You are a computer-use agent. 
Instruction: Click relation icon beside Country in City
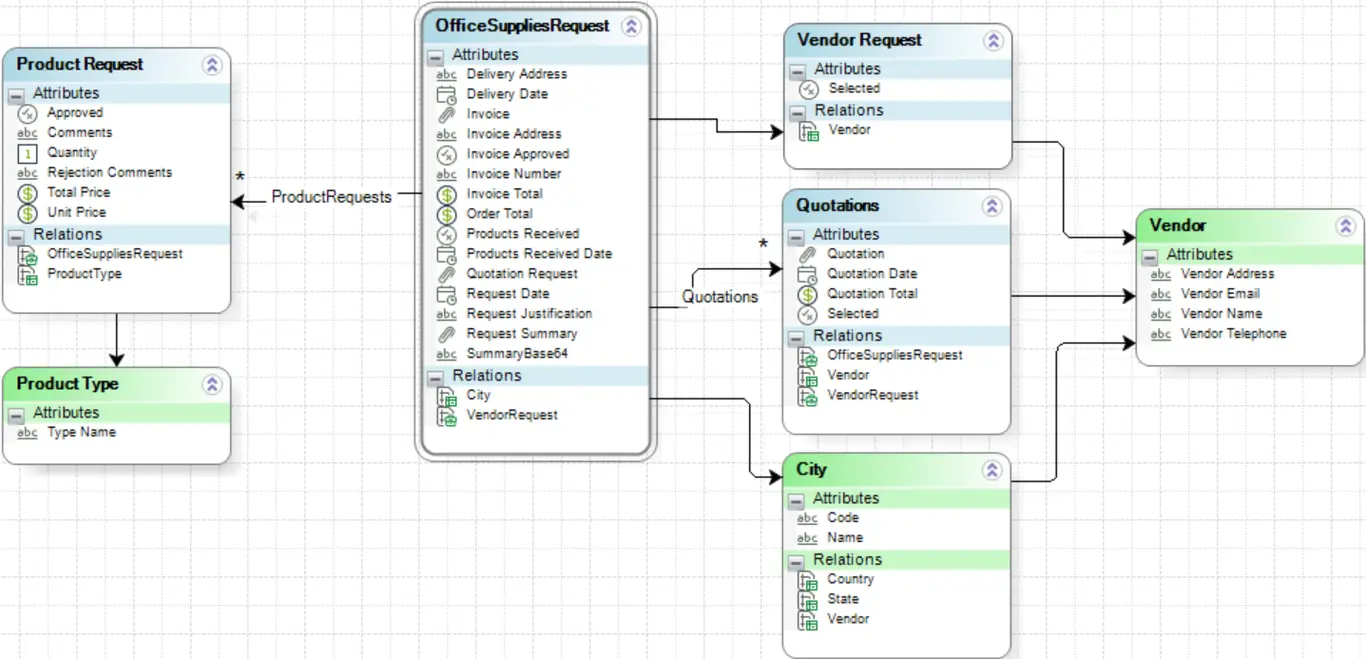point(808,580)
